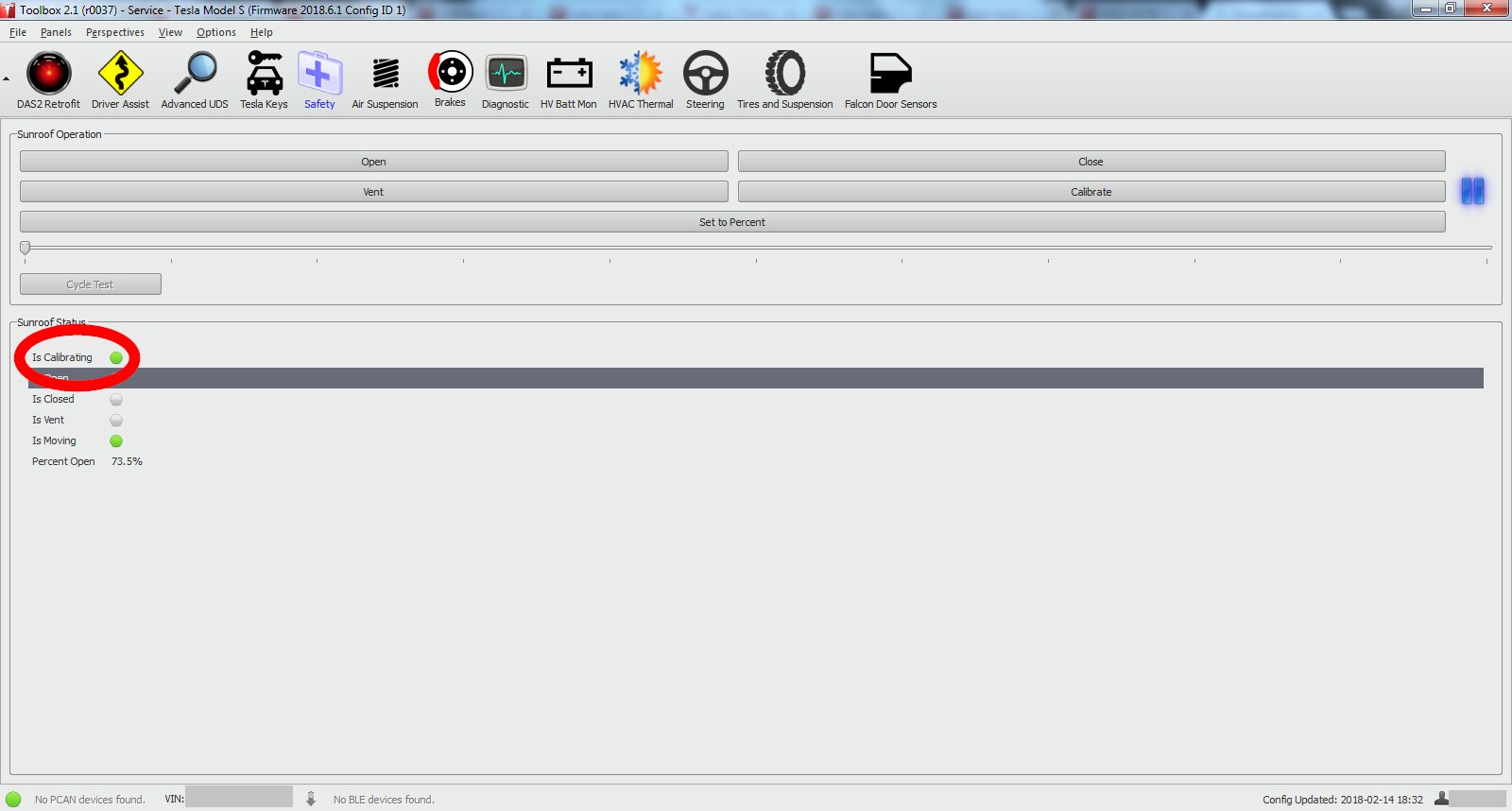Click the Is Moving status indicator
The image size is (1512, 811).
[116, 440]
